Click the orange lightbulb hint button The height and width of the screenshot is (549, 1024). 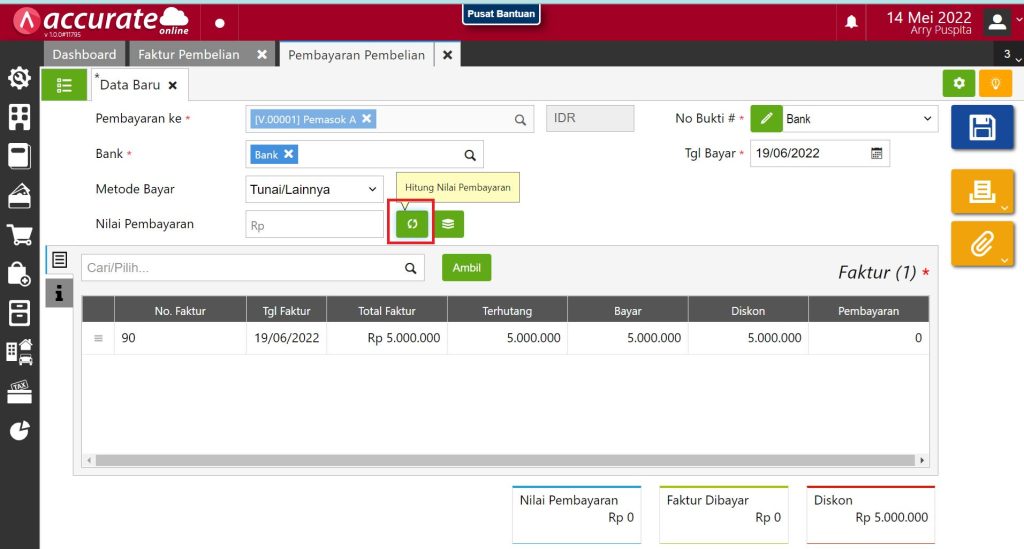pos(995,84)
